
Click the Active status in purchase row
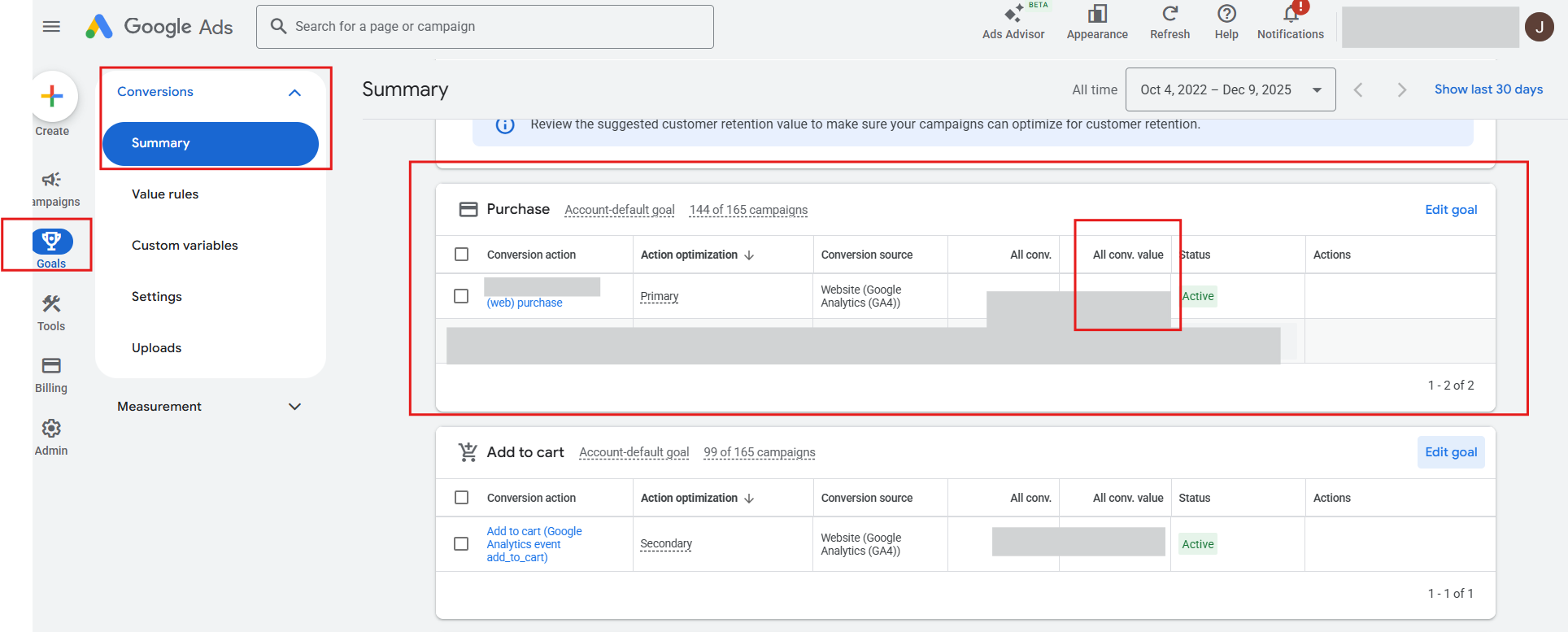(1198, 296)
